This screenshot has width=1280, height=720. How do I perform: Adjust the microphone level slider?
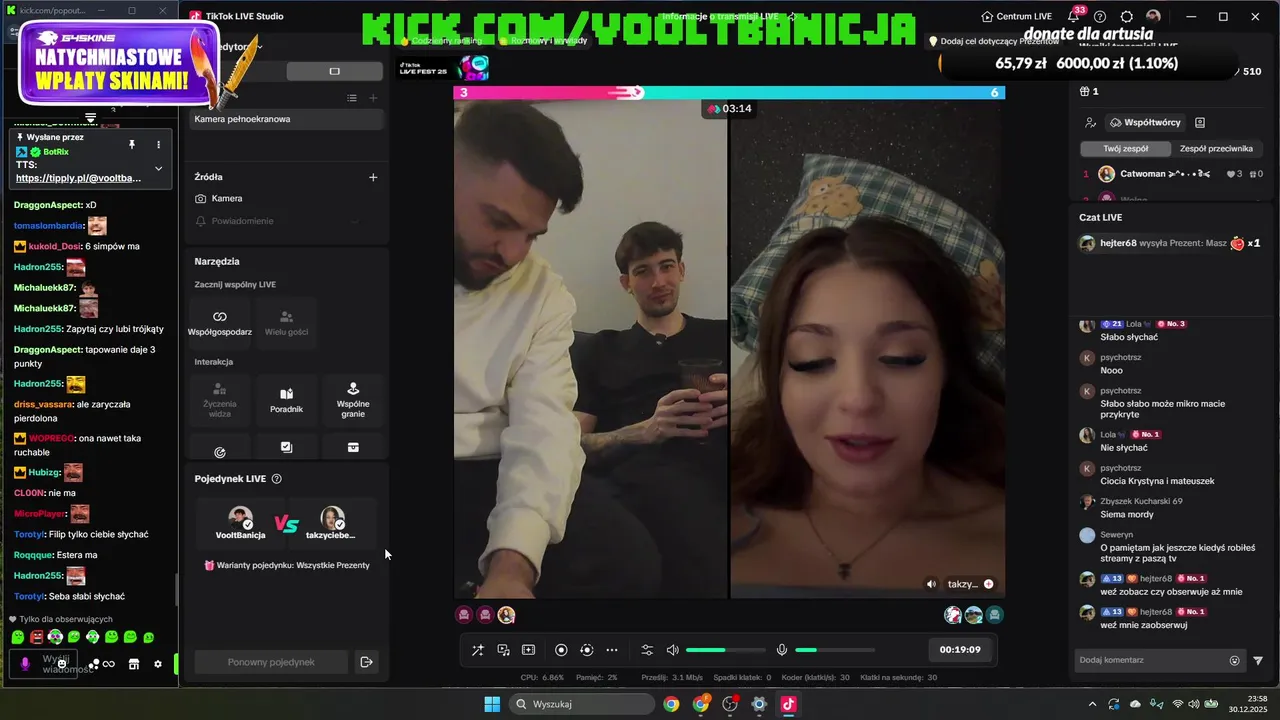(835, 650)
